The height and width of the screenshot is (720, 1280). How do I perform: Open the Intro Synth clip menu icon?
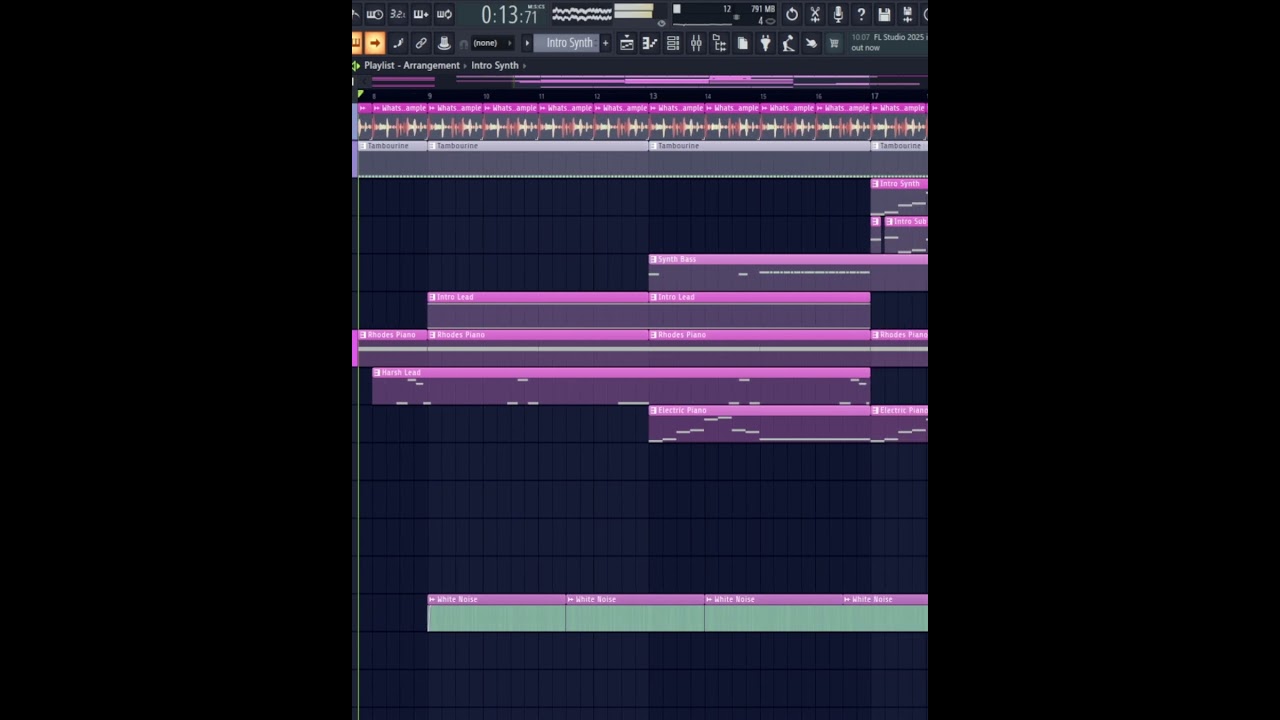(875, 184)
